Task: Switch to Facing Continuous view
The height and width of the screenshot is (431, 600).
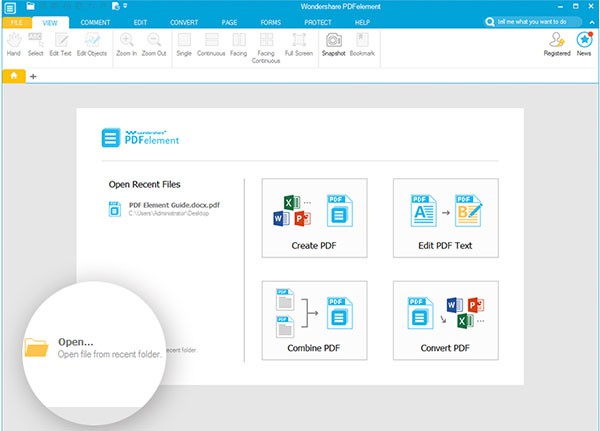Action: 266,48
